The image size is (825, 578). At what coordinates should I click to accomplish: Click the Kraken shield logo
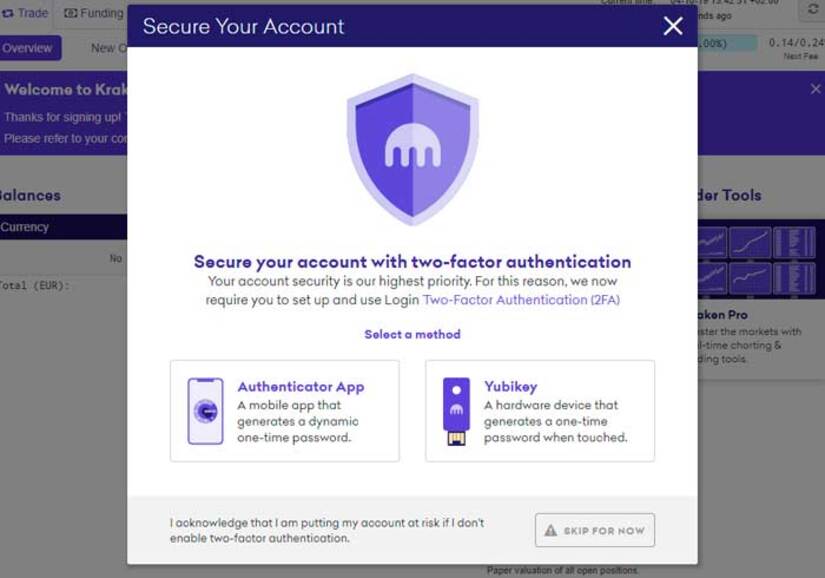coord(412,150)
